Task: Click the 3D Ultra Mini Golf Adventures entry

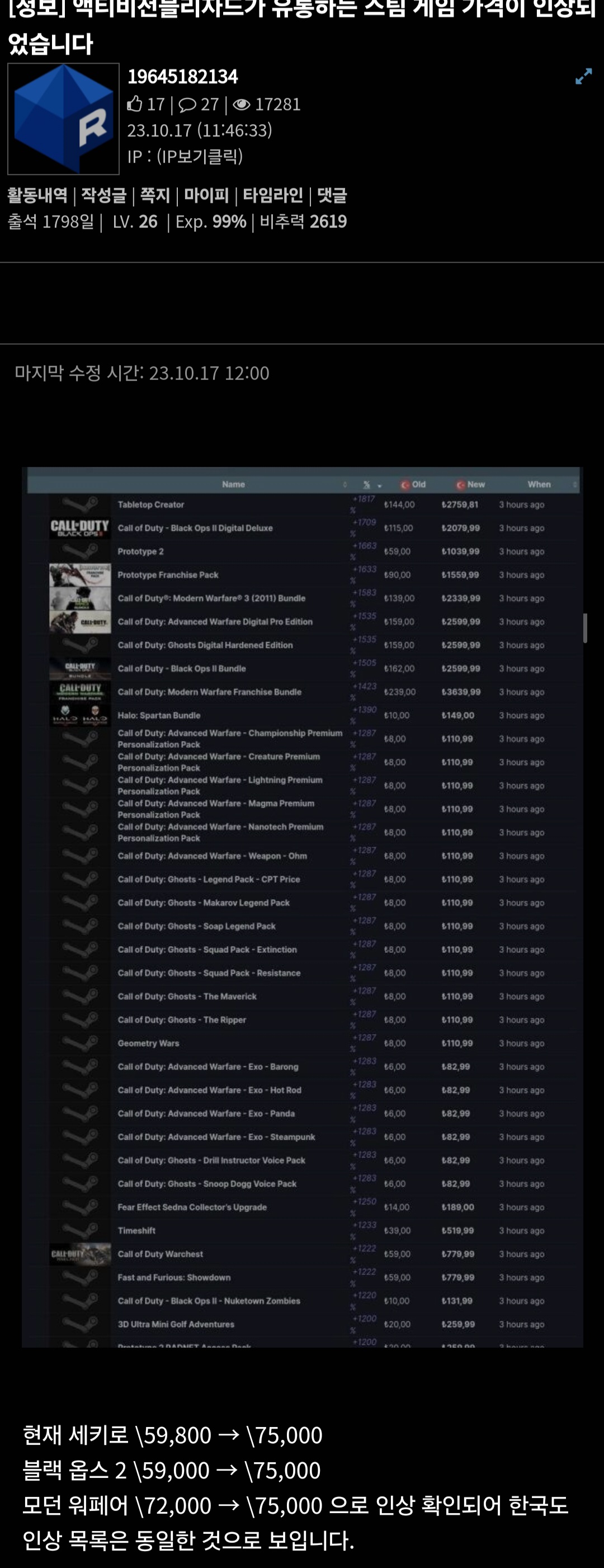Action: (x=176, y=1325)
